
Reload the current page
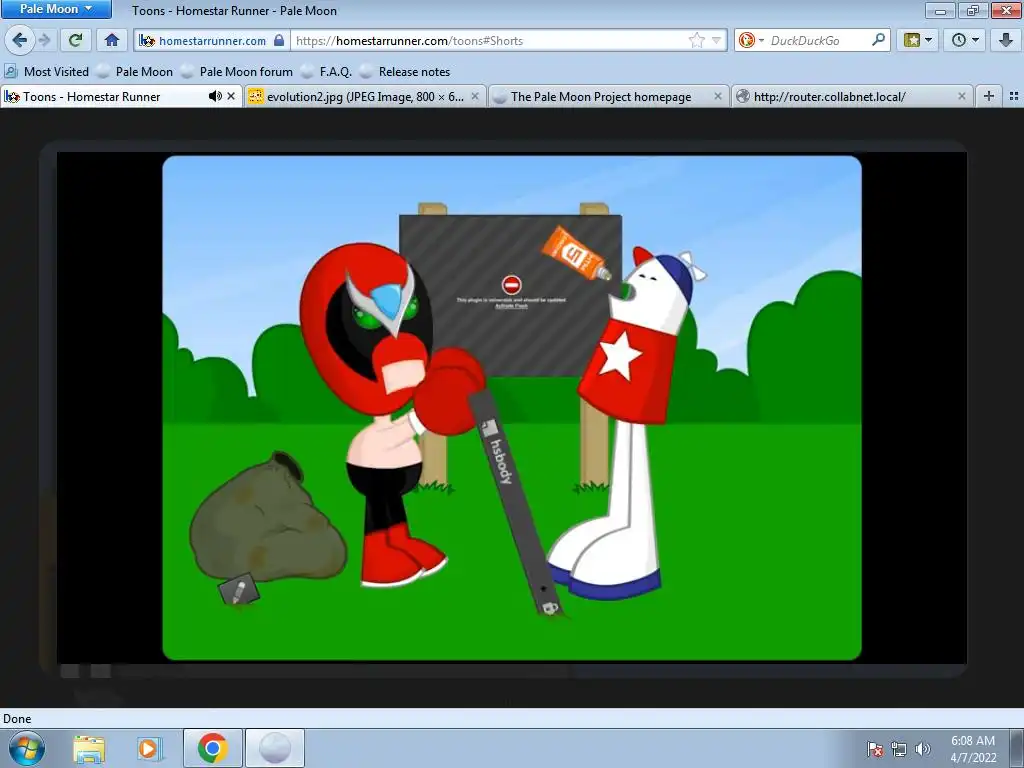click(x=75, y=40)
